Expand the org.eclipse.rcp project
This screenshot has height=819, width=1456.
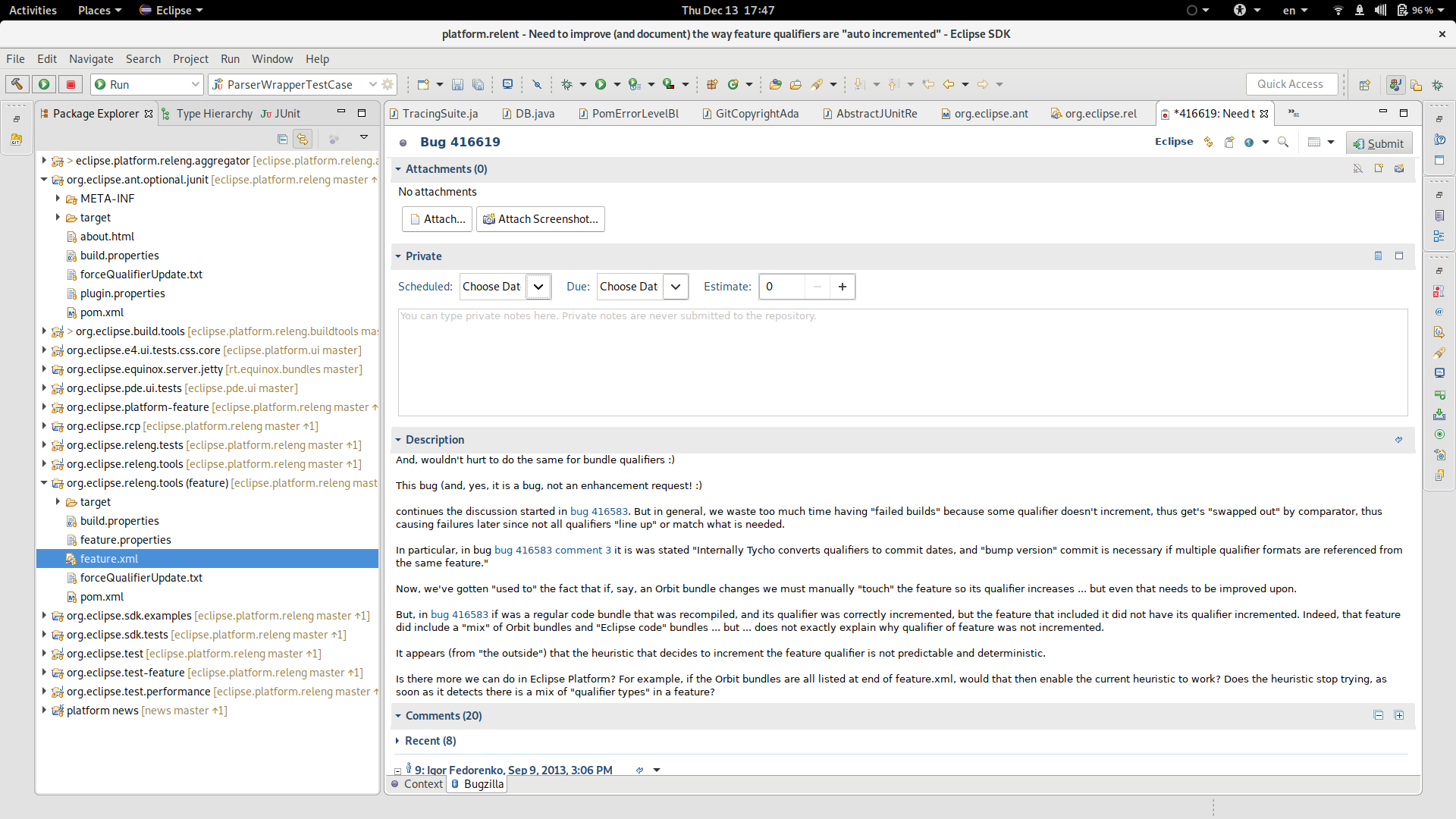pos(44,425)
